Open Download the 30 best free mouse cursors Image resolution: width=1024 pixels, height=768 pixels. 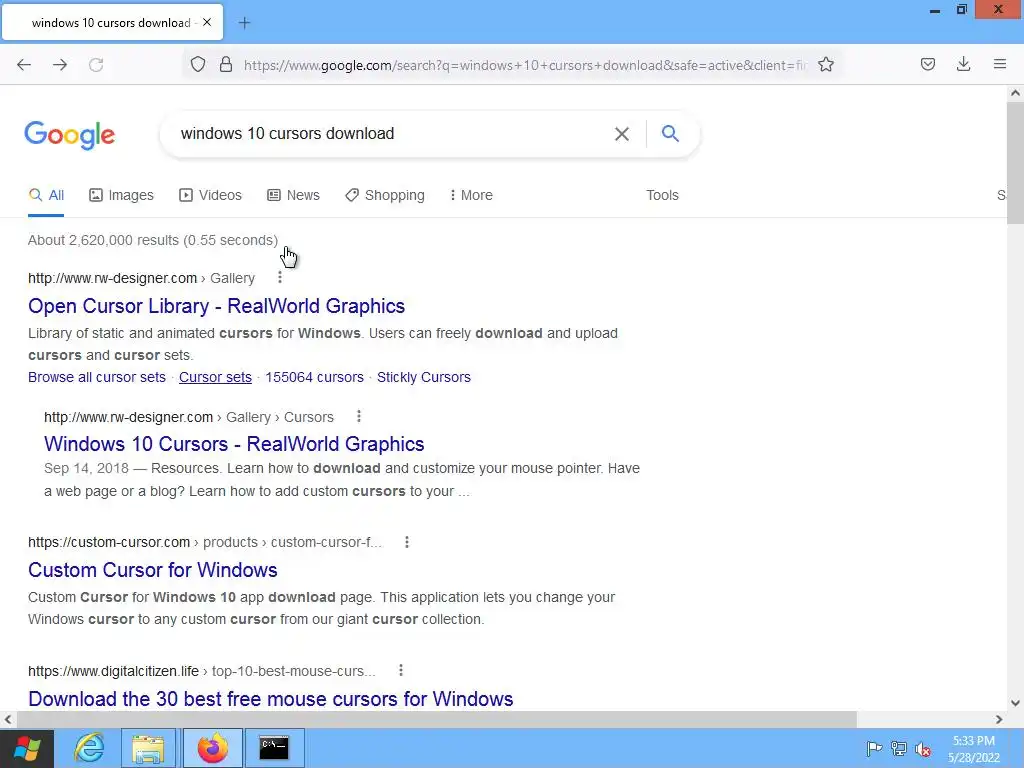(x=270, y=699)
